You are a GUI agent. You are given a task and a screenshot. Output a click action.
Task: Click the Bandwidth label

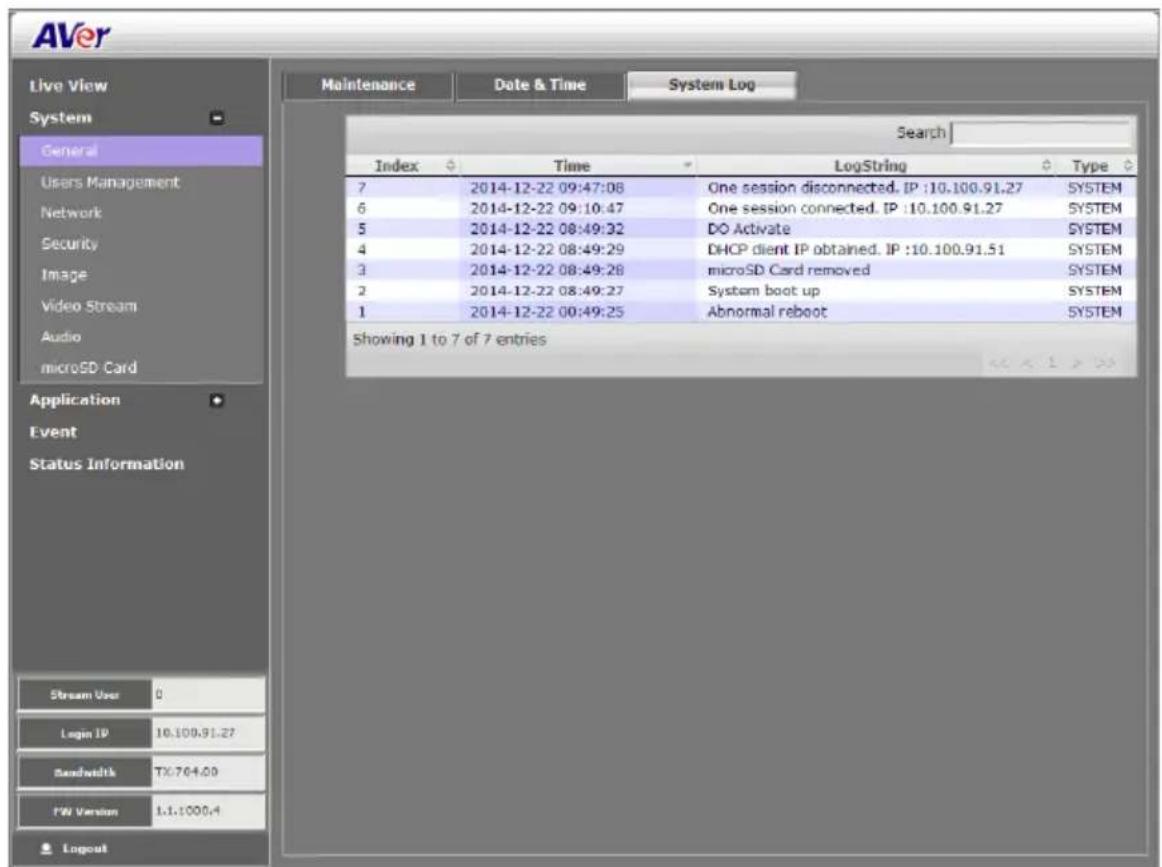[84, 772]
